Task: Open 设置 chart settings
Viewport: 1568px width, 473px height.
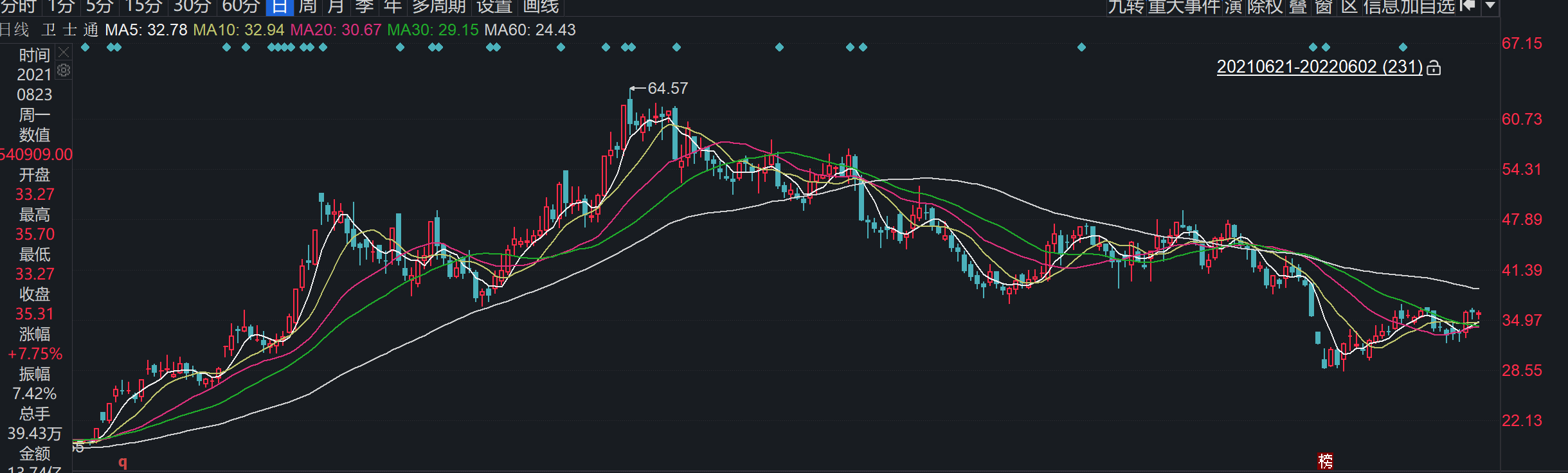Action: click(x=494, y=6)
